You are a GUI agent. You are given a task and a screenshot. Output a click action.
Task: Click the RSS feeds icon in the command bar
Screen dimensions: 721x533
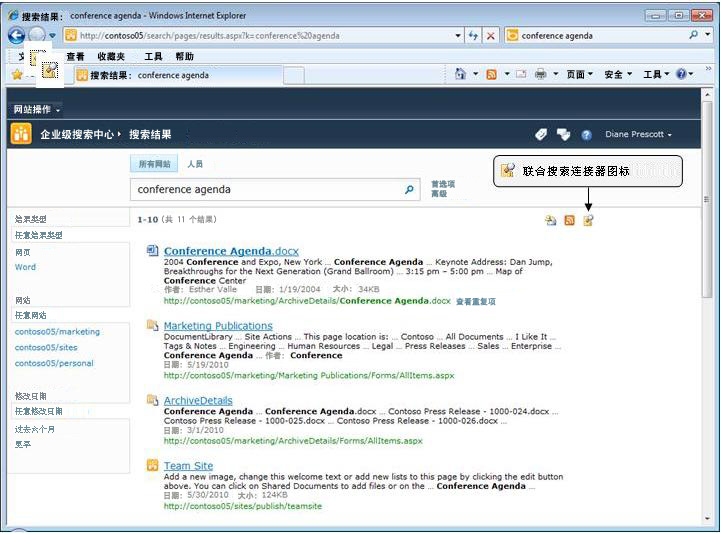pyautogui.click(x=492, y=74)
